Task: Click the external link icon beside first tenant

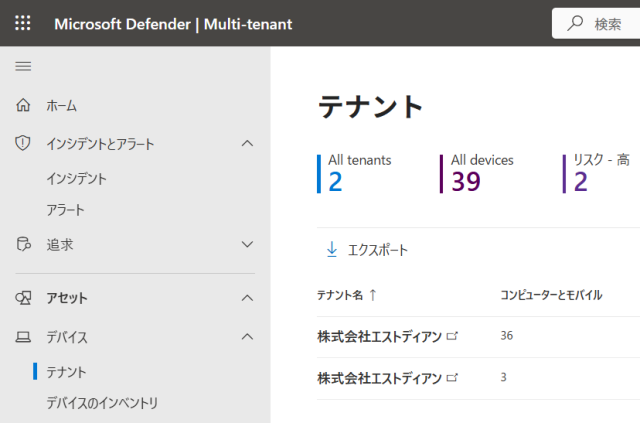Action: coord(452,336)
